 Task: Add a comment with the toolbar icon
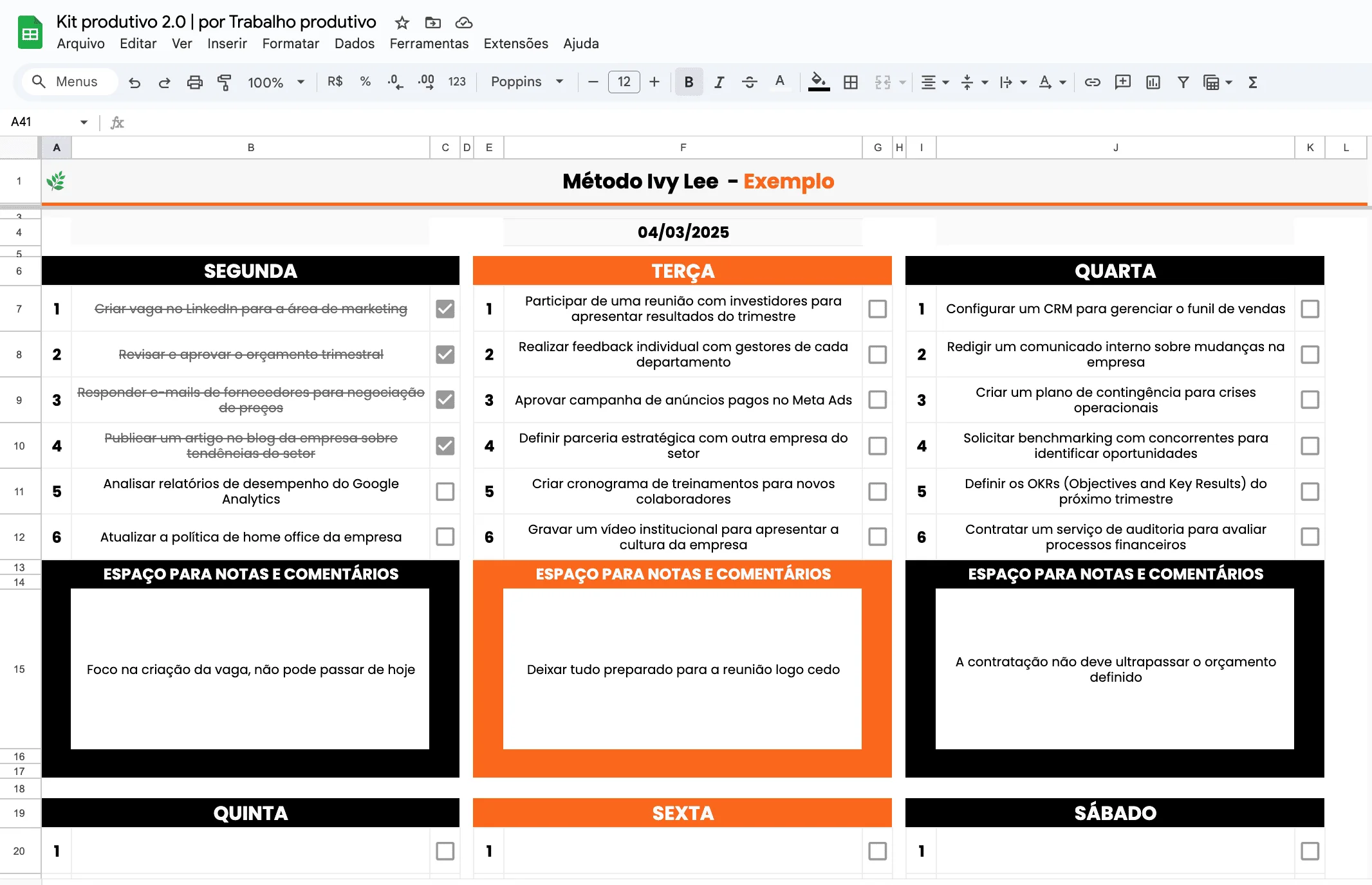(x=1122, y=82)
